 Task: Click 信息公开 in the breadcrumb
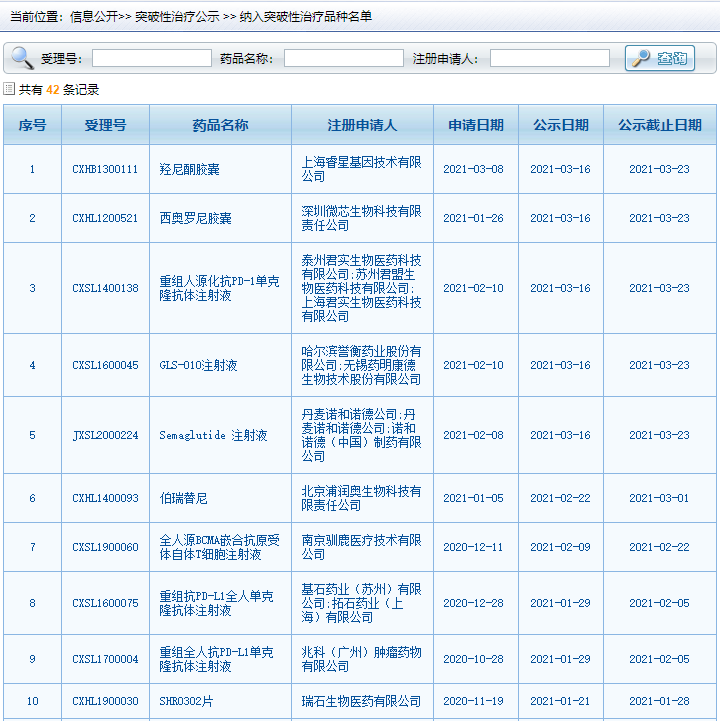(x=94, y=17)
